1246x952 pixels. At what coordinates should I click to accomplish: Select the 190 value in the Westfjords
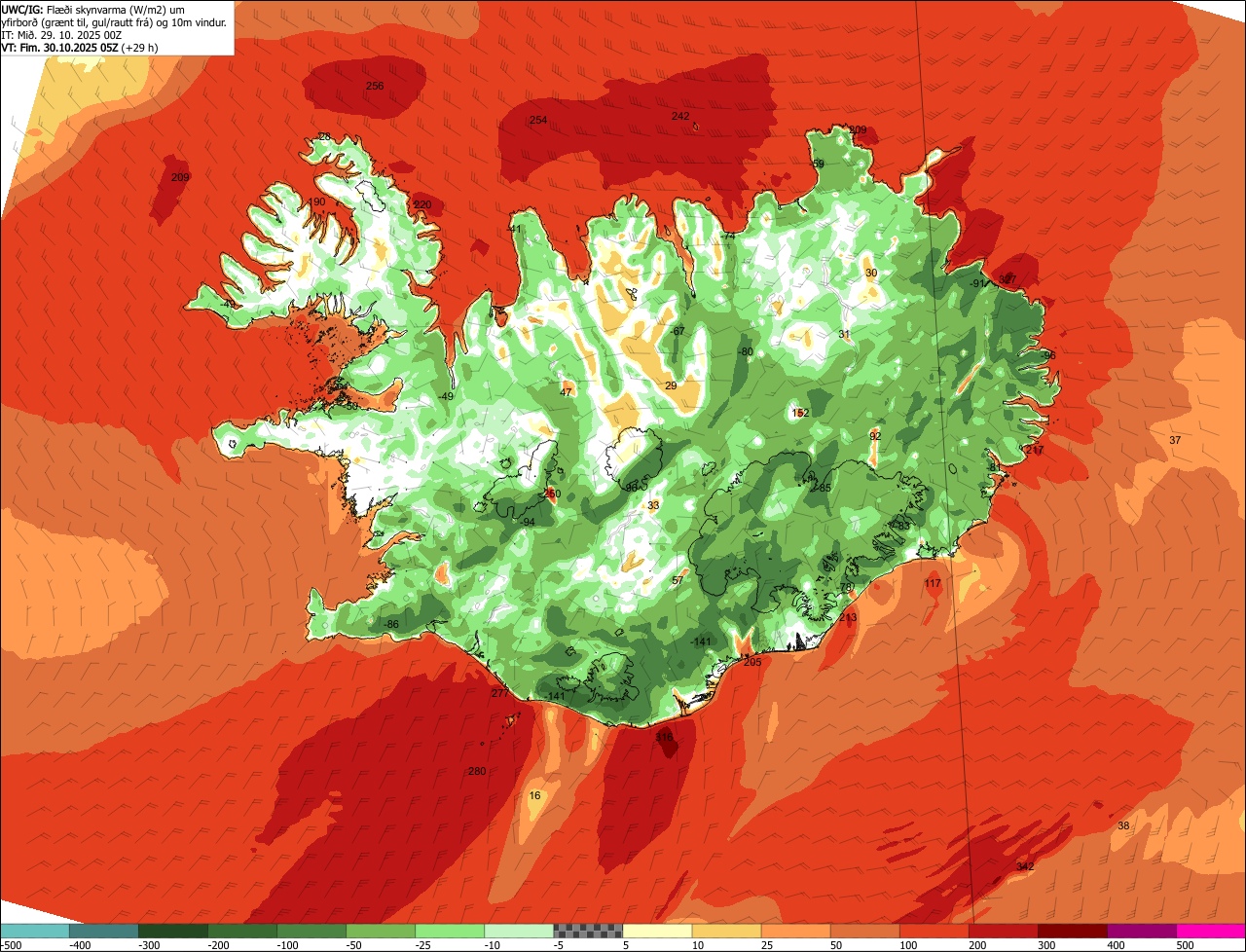click(x=316, y=201)
